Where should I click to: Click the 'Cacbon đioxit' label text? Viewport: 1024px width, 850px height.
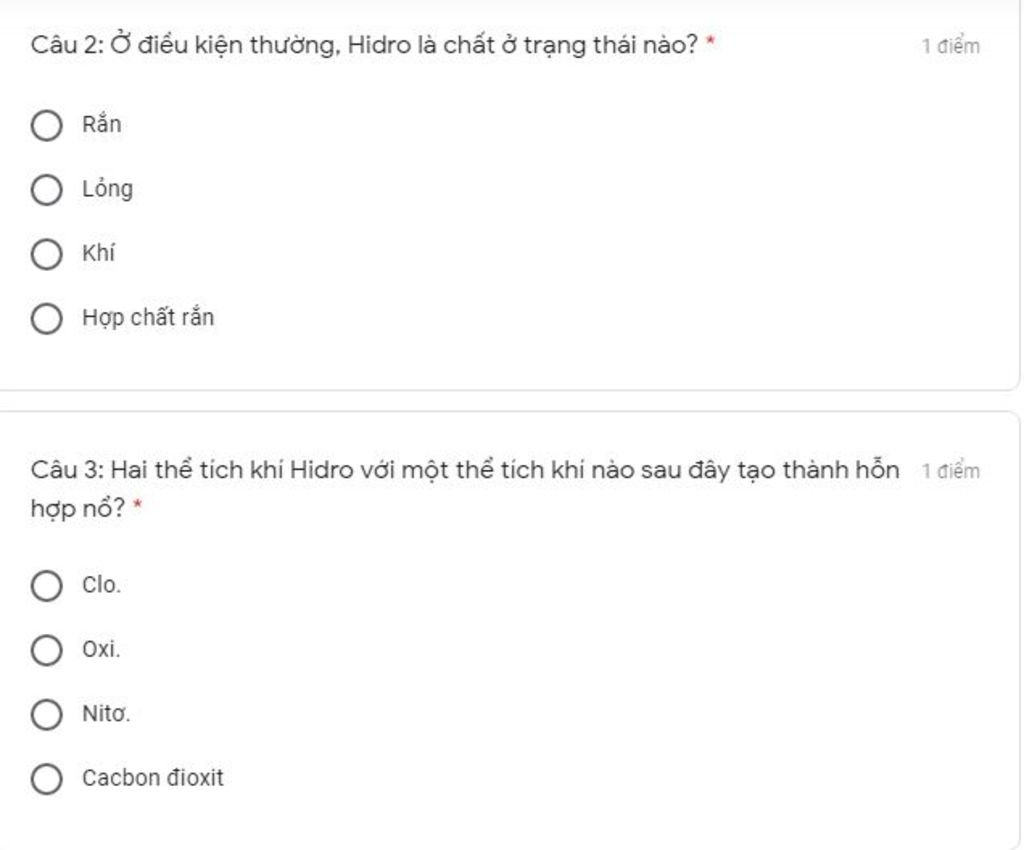(x=153, y=778)
